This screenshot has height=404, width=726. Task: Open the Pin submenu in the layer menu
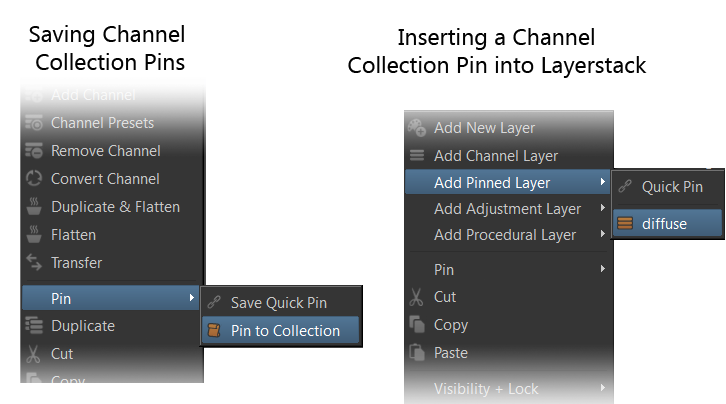pos(444,269)
